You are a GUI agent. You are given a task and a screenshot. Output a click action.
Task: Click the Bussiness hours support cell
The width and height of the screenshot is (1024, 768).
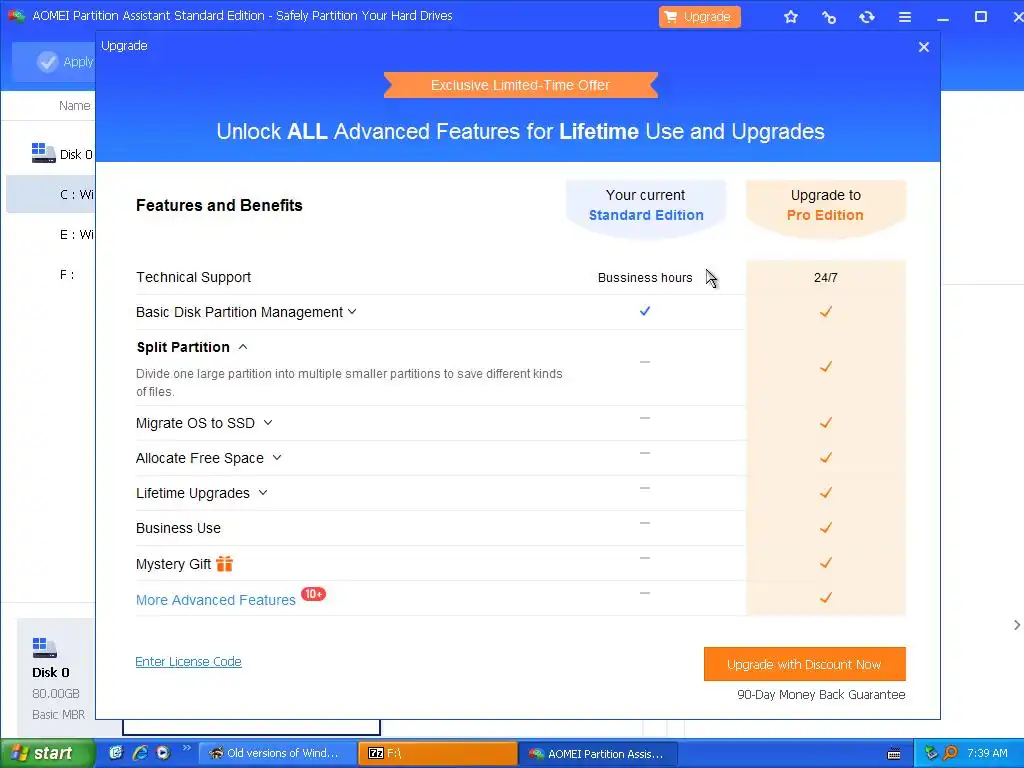click(x=645, y=278)
